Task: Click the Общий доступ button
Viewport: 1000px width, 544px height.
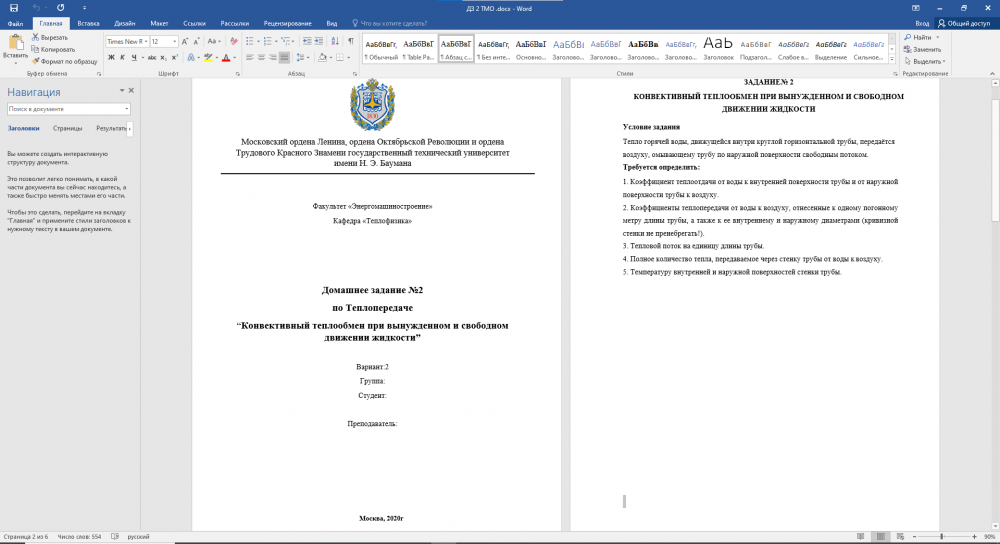Action: (964, 22)
